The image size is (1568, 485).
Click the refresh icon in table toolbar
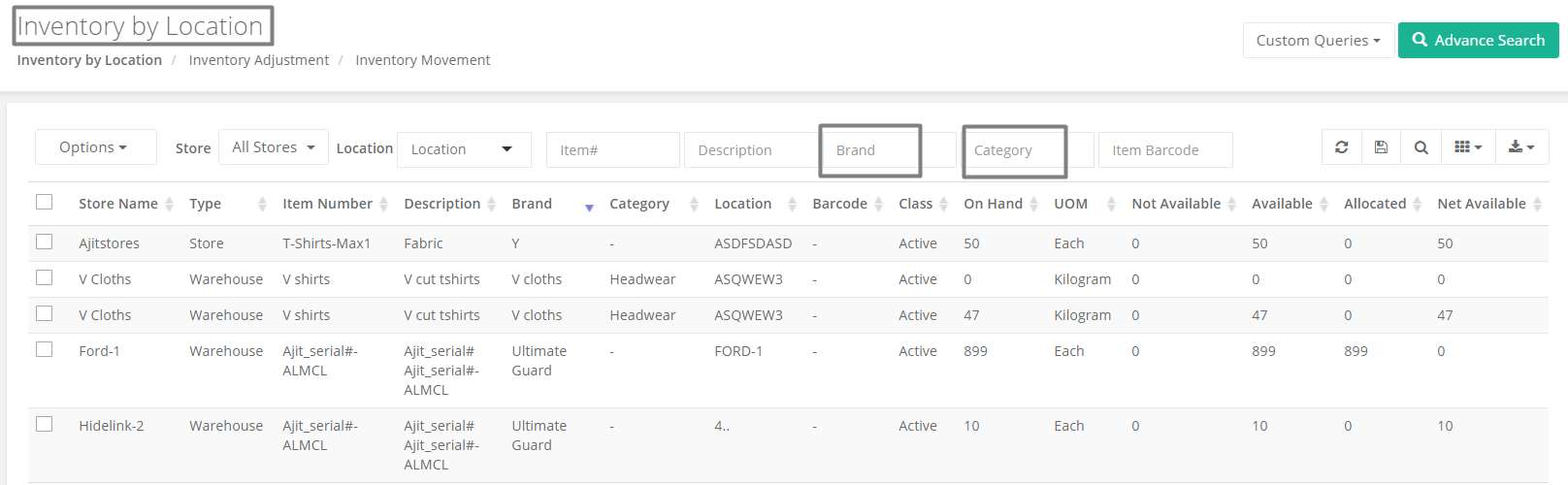tap(1342, 147)
